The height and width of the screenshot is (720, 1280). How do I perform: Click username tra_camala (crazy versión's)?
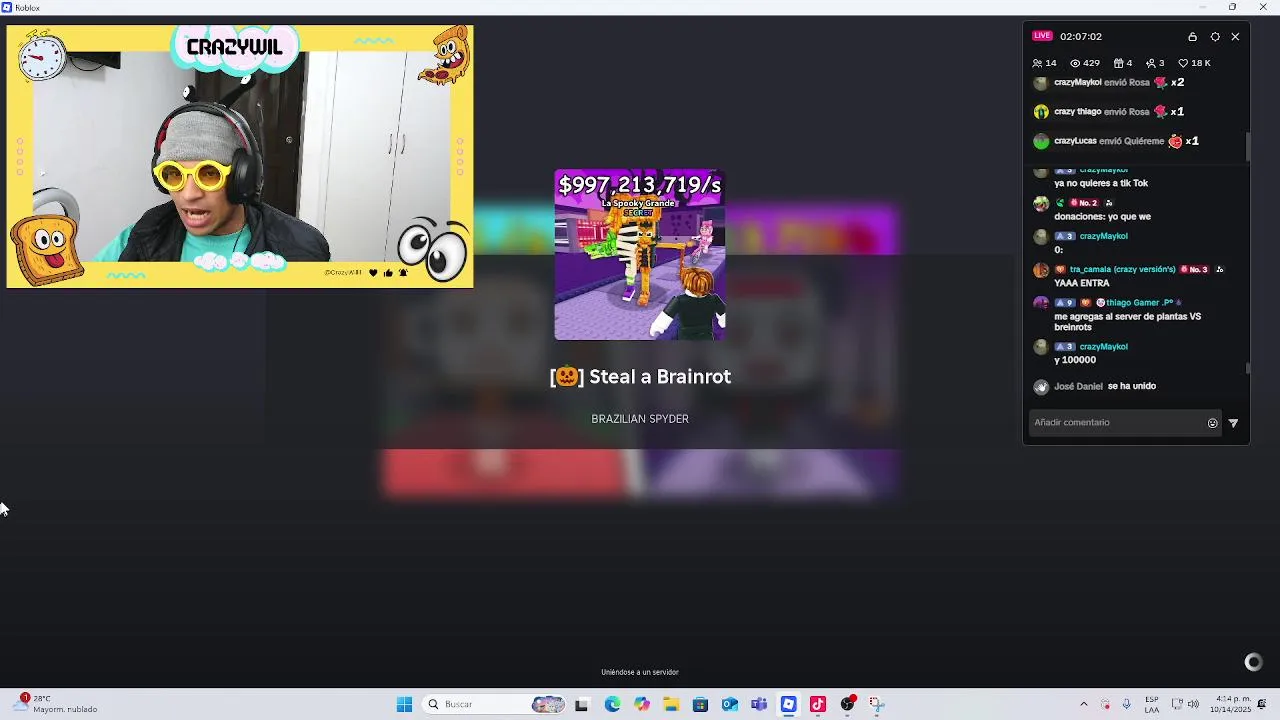click(x=1123, y=270)
